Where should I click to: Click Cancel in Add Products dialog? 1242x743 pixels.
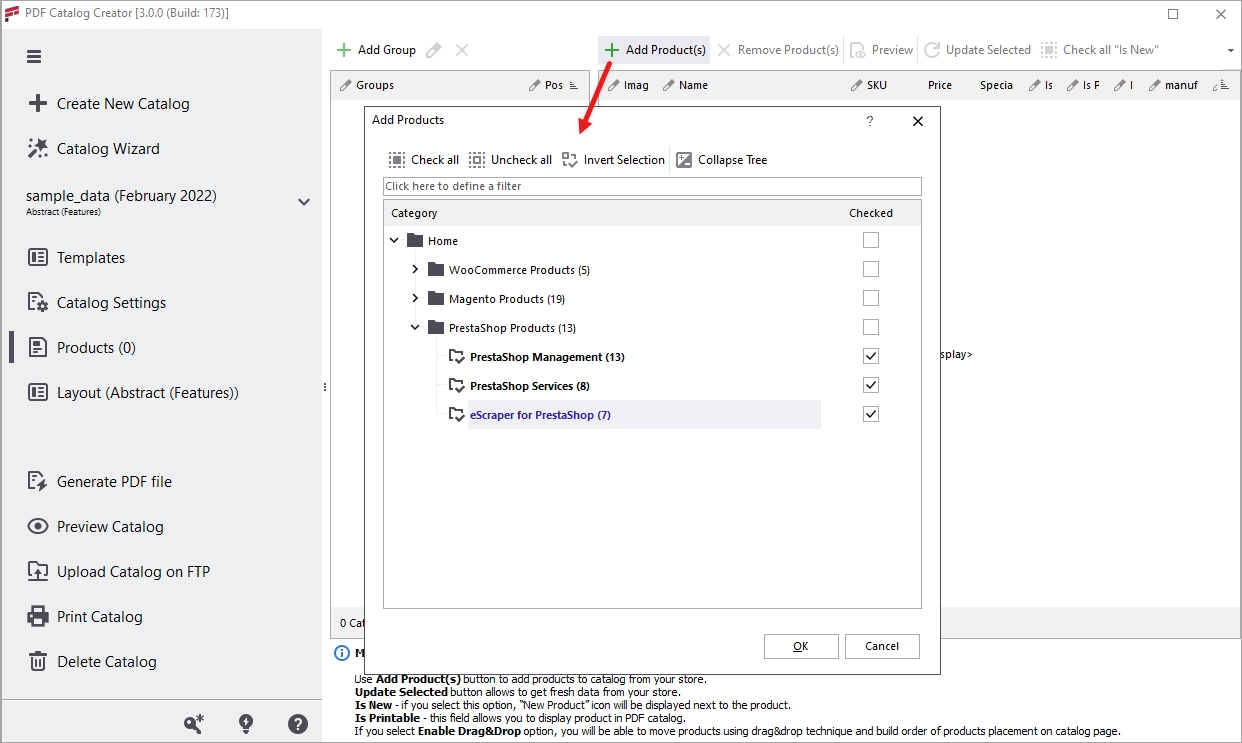point(882,646)
